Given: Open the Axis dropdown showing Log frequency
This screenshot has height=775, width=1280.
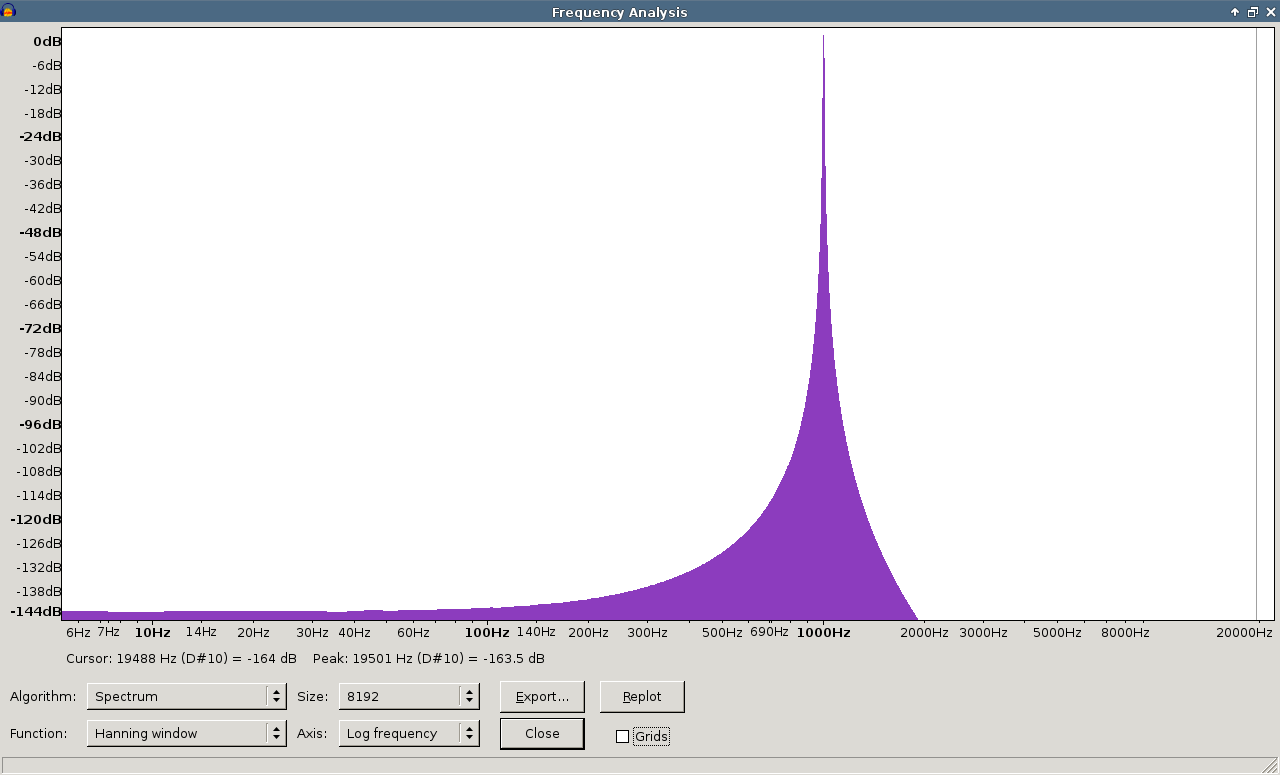Looking at the screenshot, I should [408, 733].
